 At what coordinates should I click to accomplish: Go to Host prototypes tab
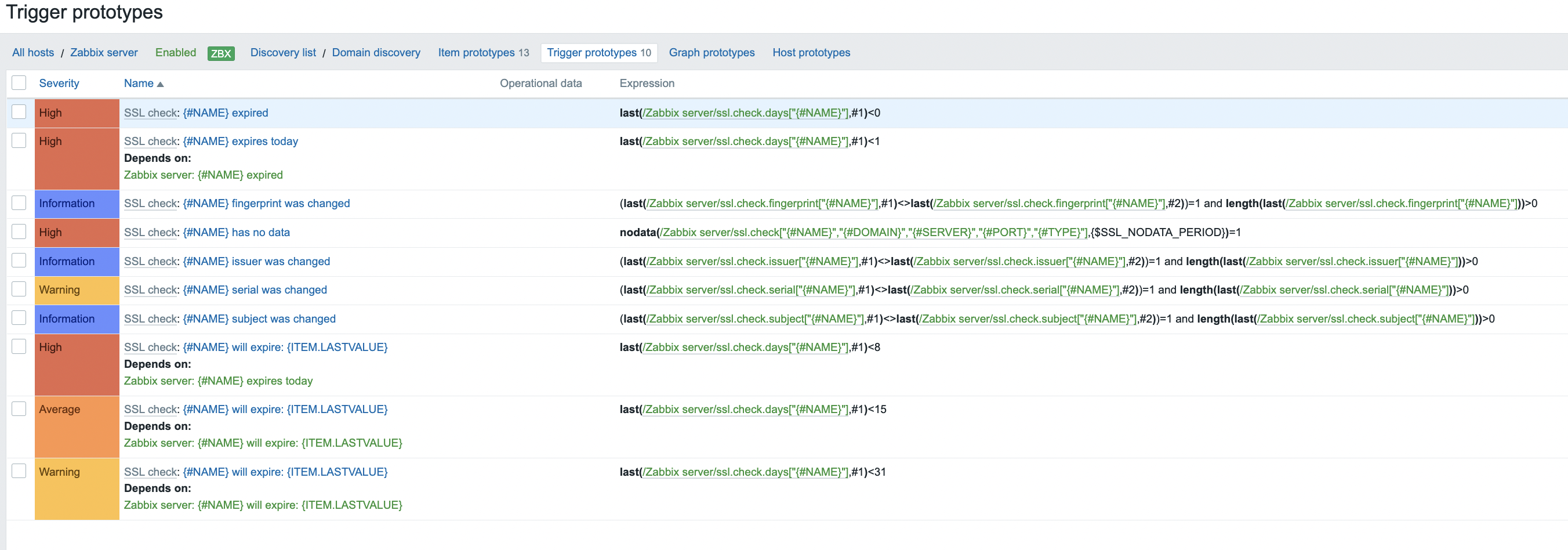[x=811, y=53]
